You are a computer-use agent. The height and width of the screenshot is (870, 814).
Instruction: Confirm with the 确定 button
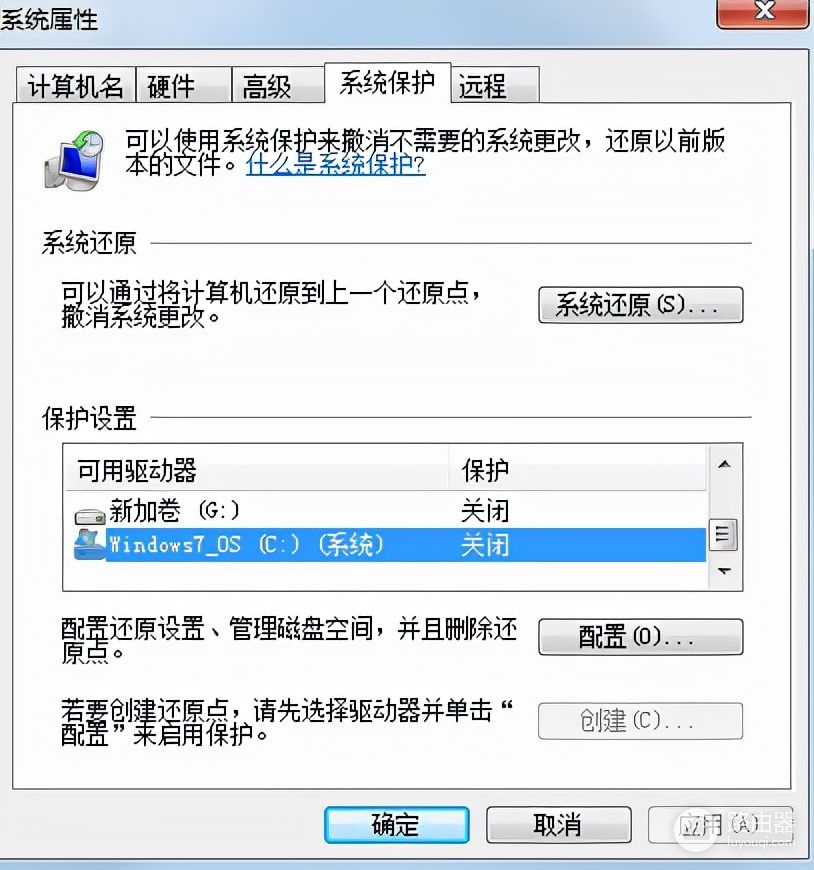point(396,825)
